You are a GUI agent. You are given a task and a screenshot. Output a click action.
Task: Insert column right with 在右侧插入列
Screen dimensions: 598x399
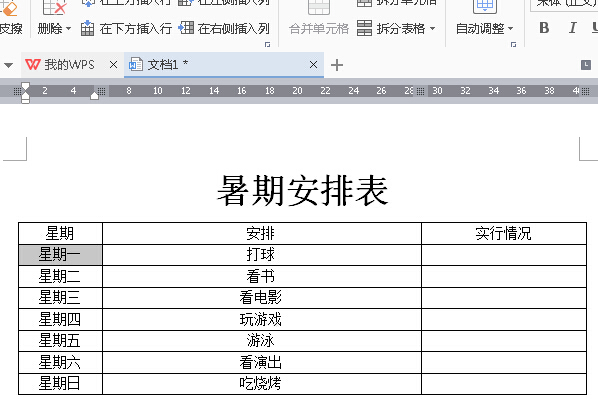[x=224, y=28]
